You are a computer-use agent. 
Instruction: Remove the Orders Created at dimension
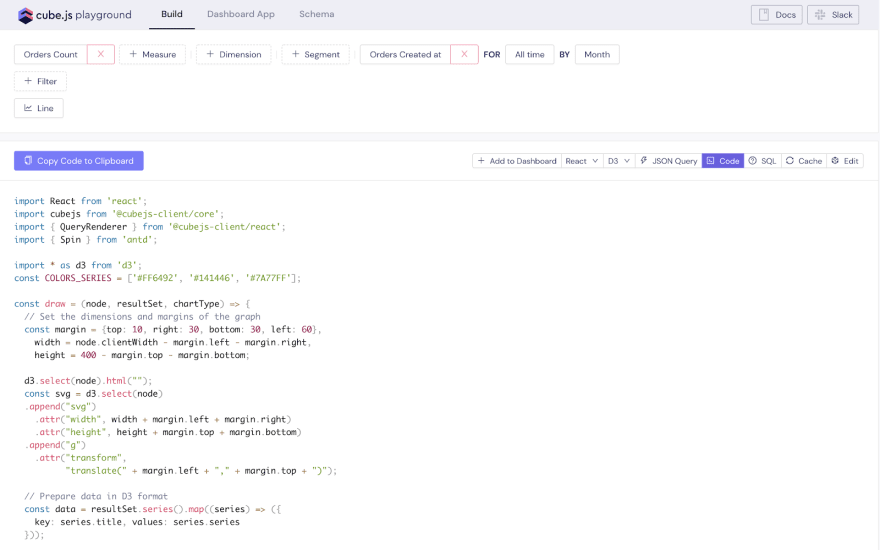pyautogui.click(x=463, y=55)
